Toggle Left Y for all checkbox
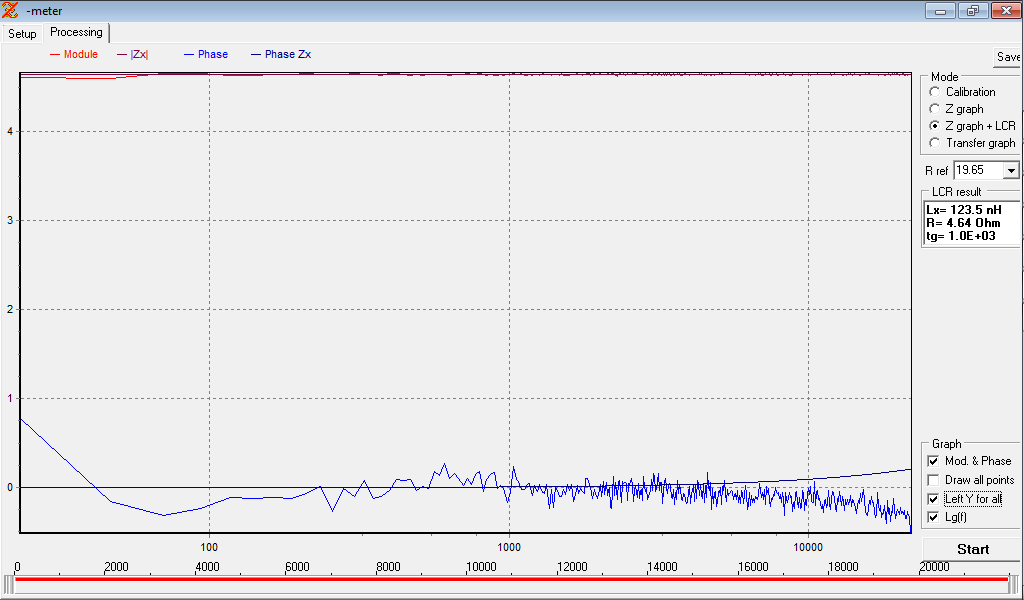 click(933, 499)
